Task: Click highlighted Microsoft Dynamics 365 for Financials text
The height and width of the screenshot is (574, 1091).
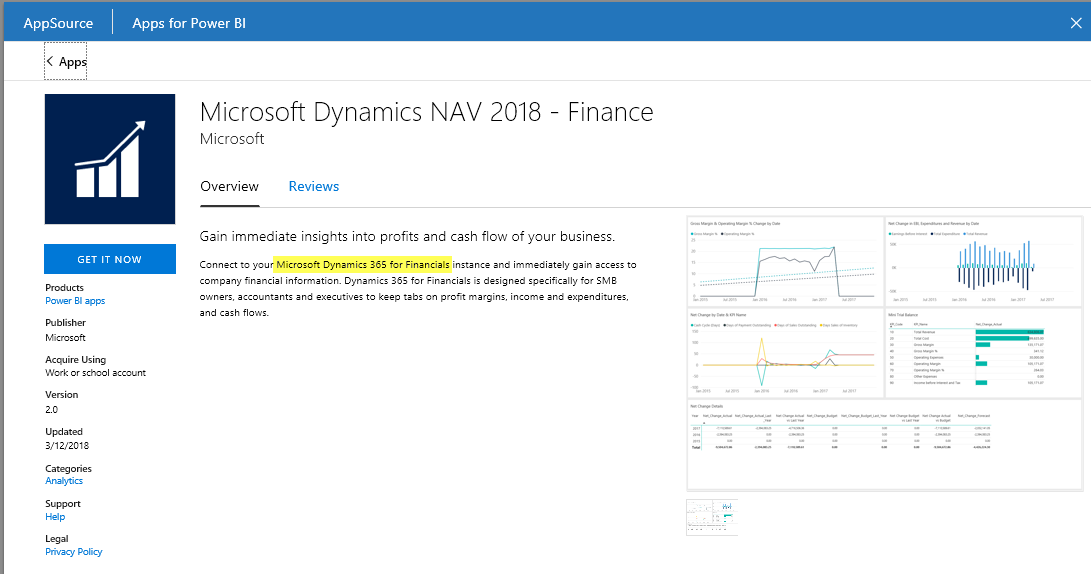Action: (x=363, y=264)
